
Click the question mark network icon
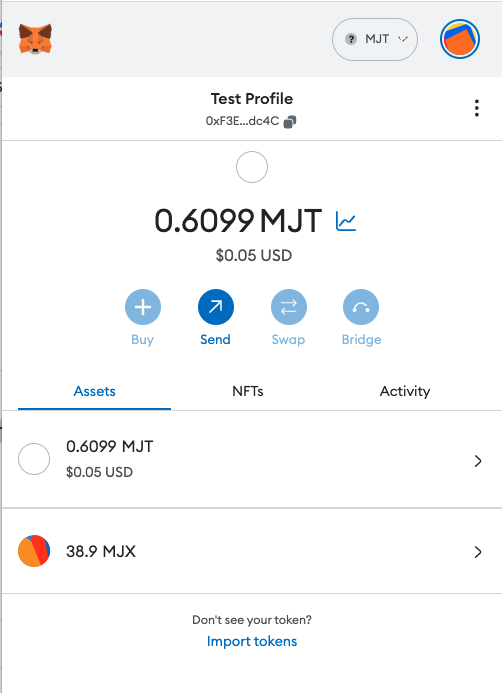click(351, 39)
